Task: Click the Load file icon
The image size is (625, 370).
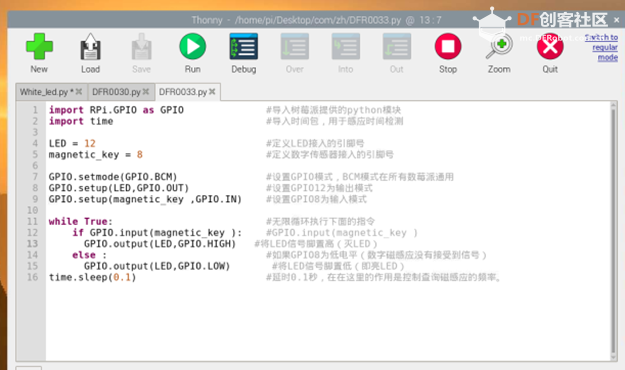Action: 90,47
